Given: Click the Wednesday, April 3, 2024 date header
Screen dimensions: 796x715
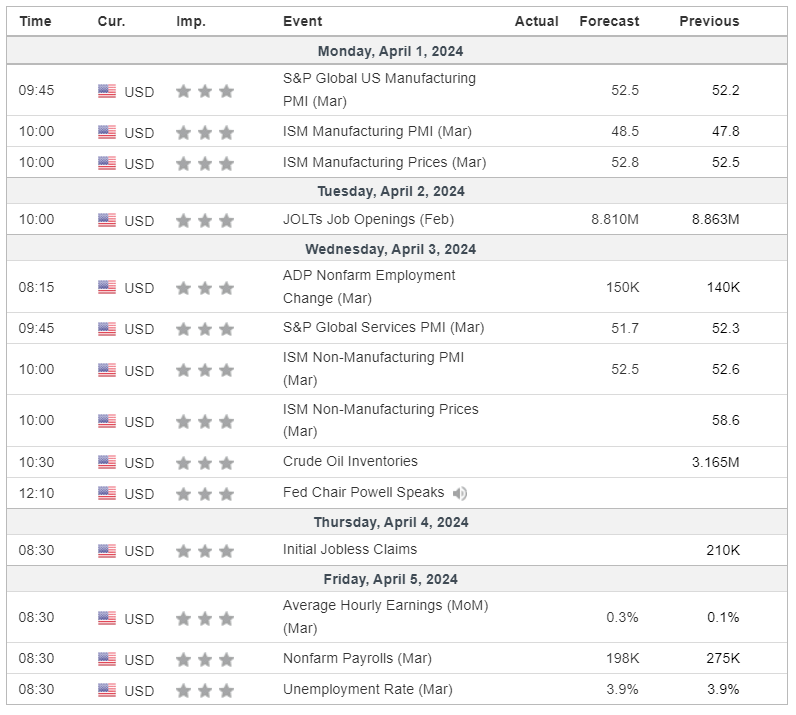Looking at the screenshot, I should 390,249.
